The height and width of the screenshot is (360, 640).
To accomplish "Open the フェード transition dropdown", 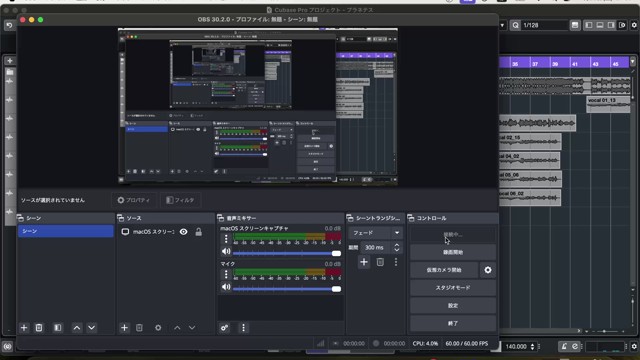I will point(375,233).
